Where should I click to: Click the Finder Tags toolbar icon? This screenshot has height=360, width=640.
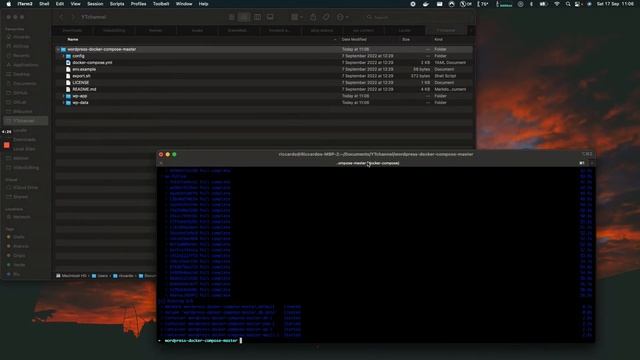(x=326, y=17)
